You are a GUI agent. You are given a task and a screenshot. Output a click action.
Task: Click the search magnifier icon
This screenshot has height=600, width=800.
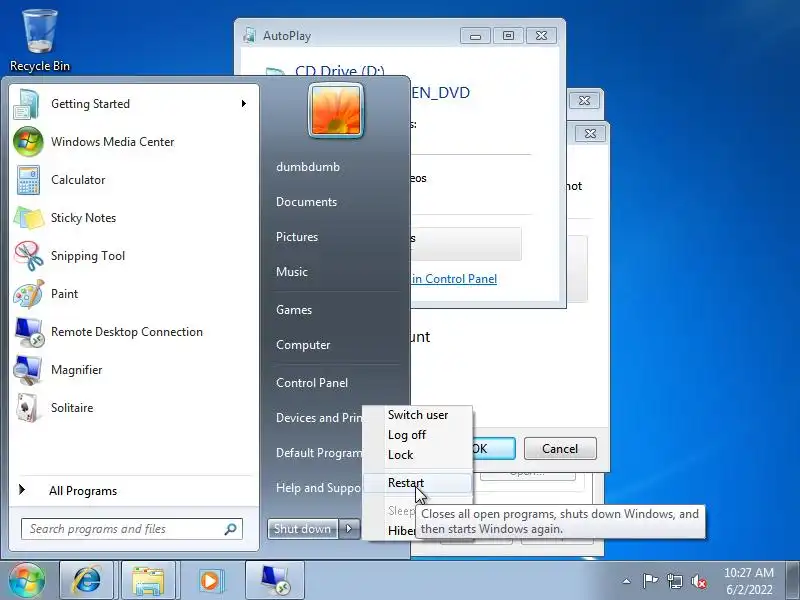(x=231, y=529)
